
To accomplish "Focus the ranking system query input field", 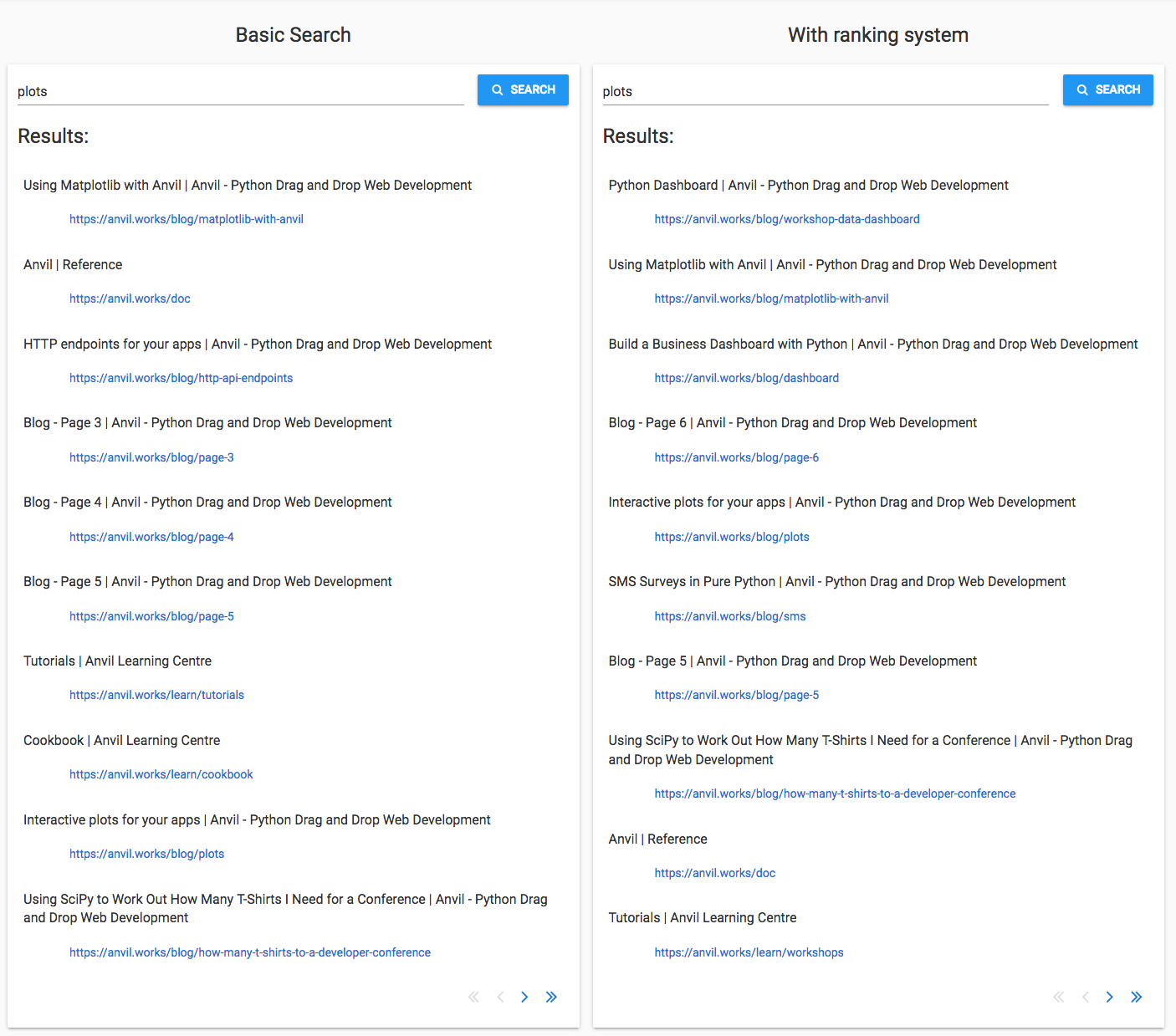I will (825, 91).
